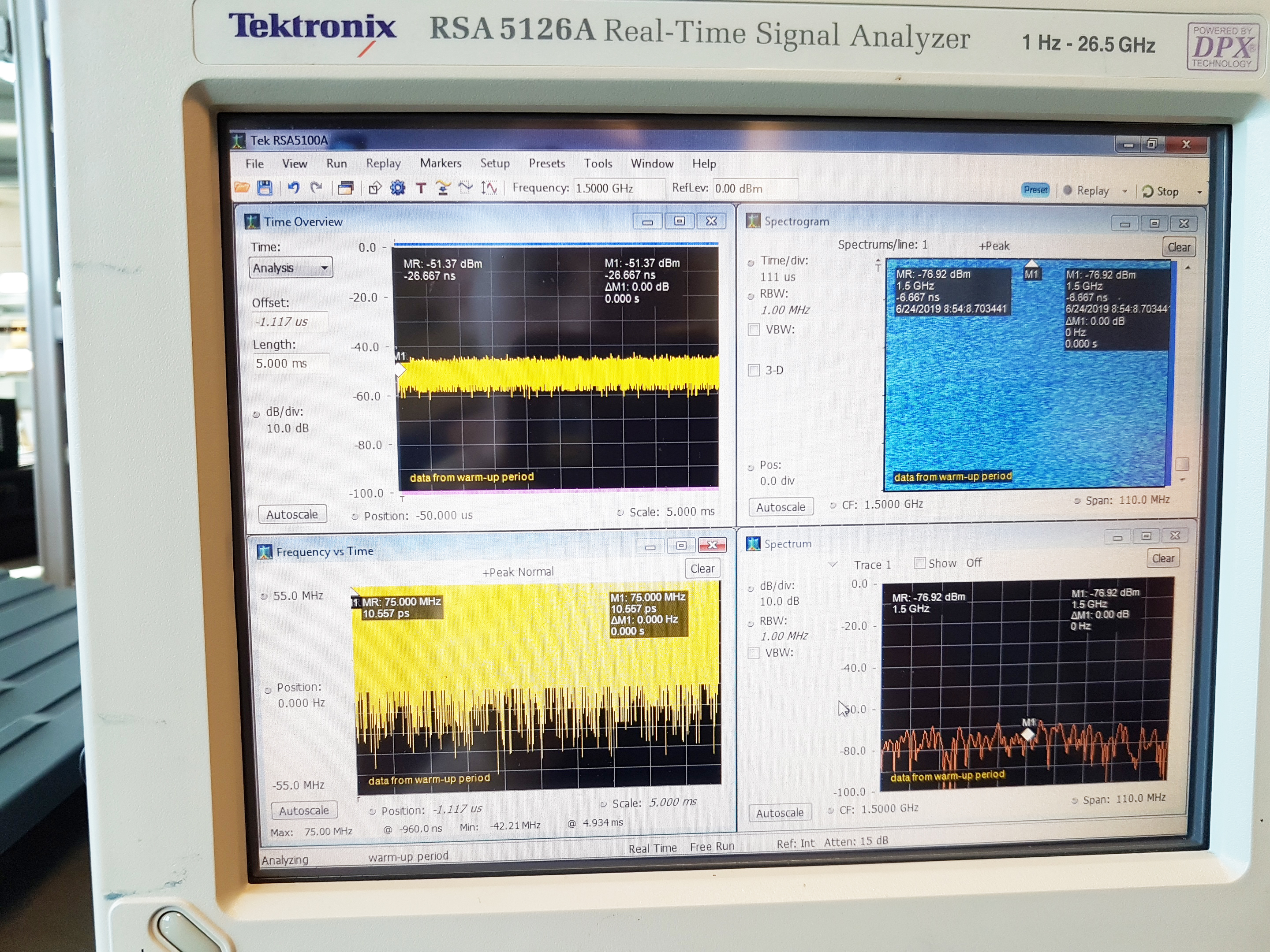Image resolution: width=1270 pixels, height=952 pixels.
Task: Open the Amplitude settings arrow-waveform icon
Action: click(489, 188)
